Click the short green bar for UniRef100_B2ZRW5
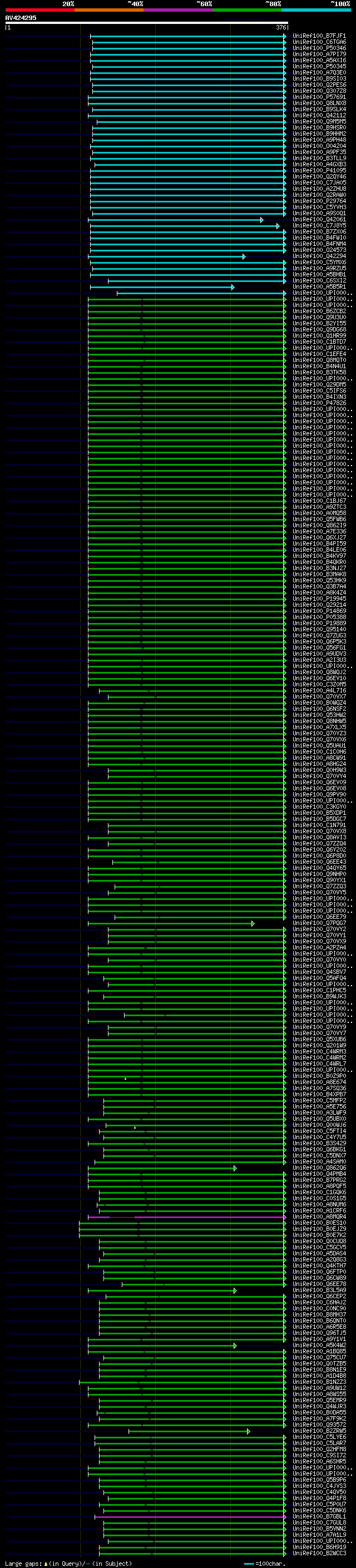 pos(189,1431)
